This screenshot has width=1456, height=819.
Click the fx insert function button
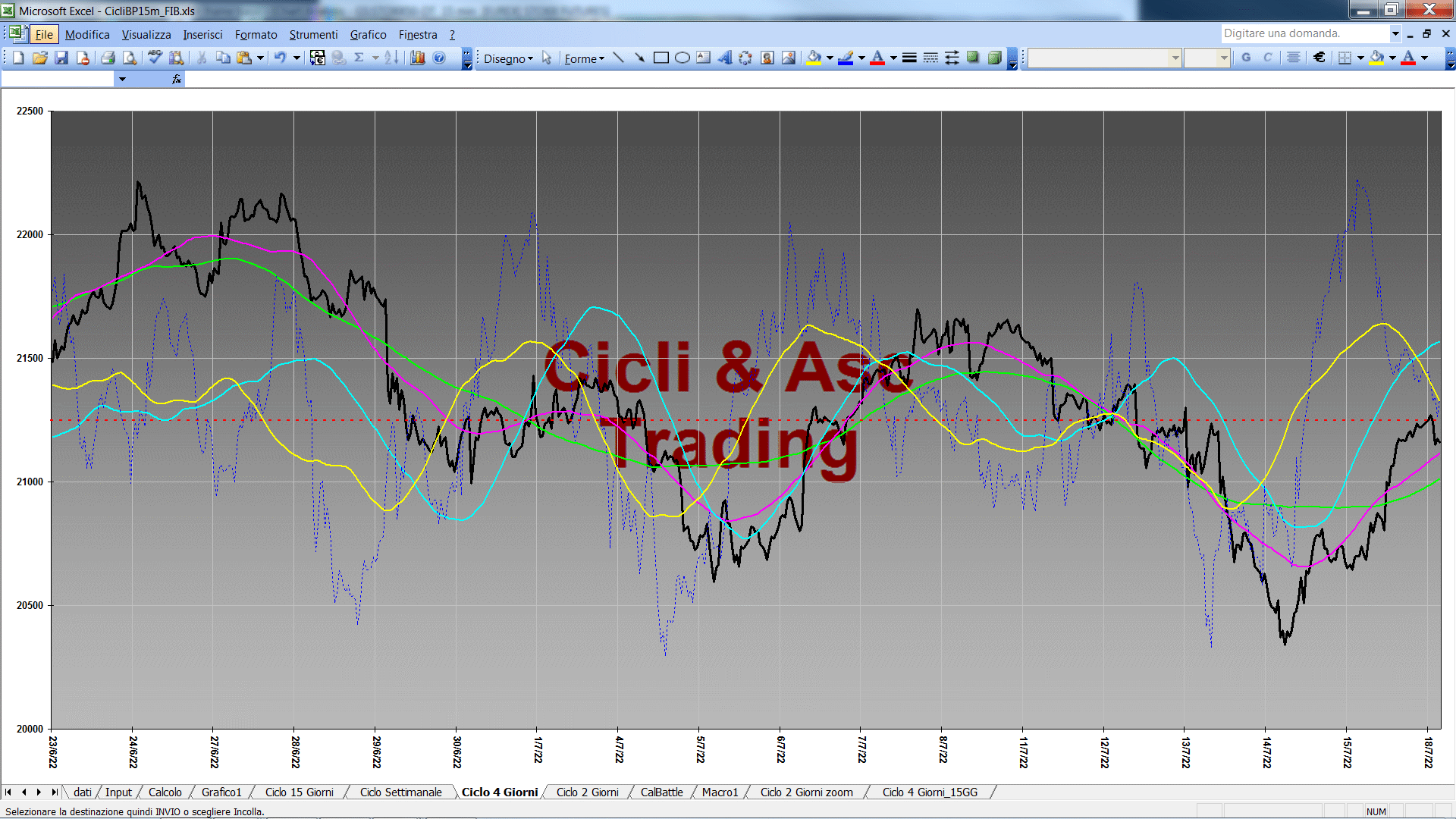pyautogui.click(x=177, y=79)
